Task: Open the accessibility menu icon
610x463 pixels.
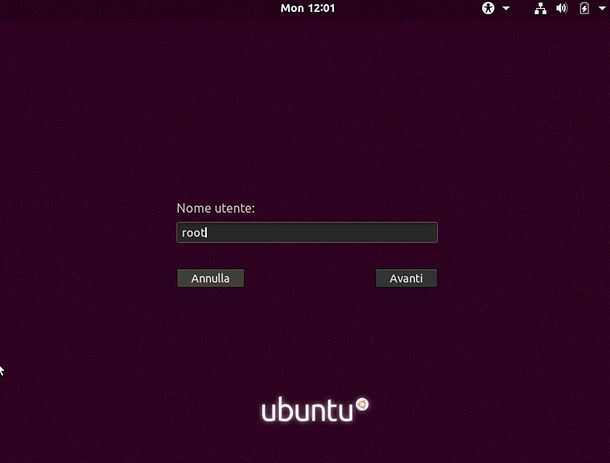Action: click(x=488, y=8)
